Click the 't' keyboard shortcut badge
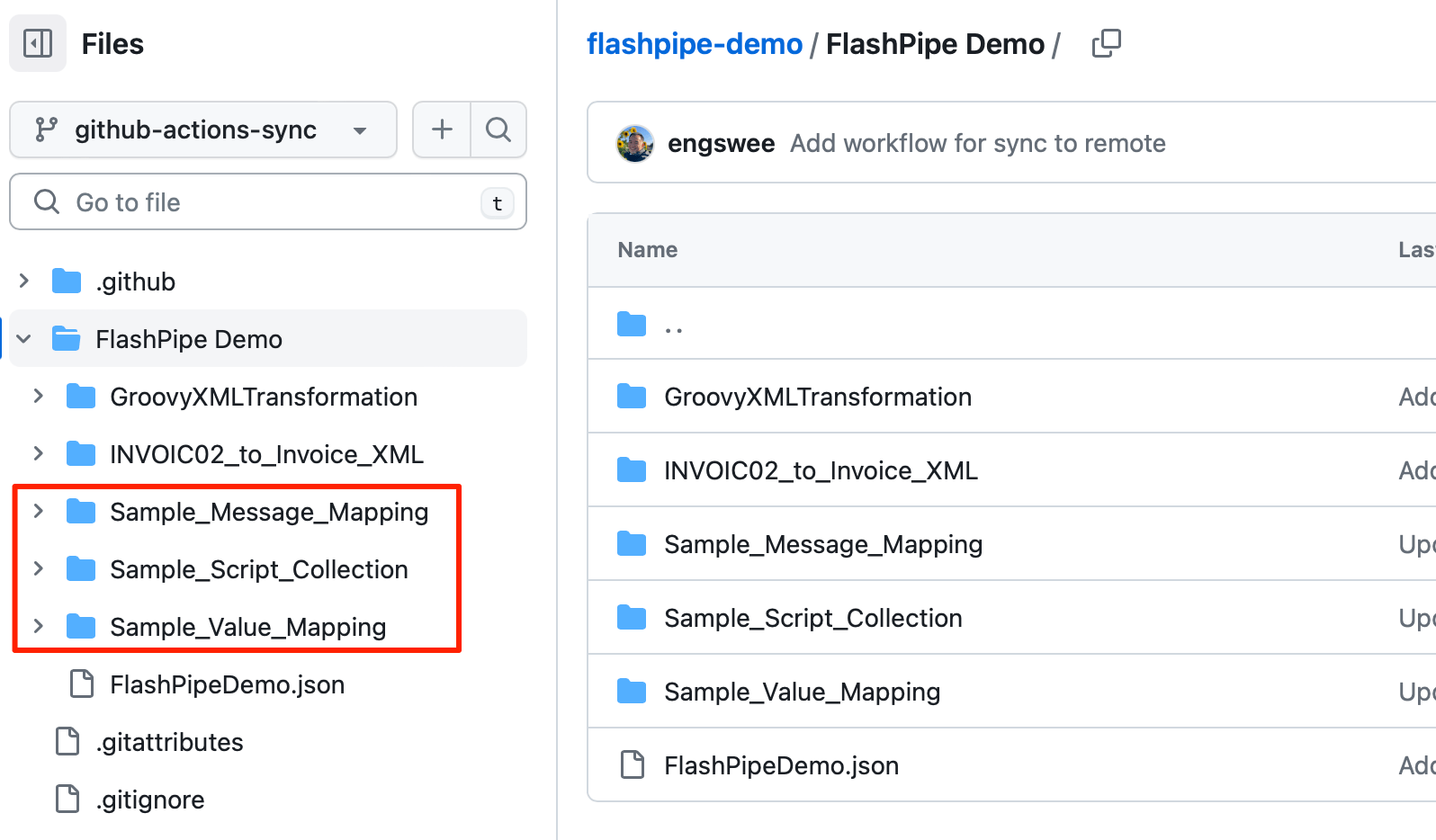1436x840 pixels. 498,203
